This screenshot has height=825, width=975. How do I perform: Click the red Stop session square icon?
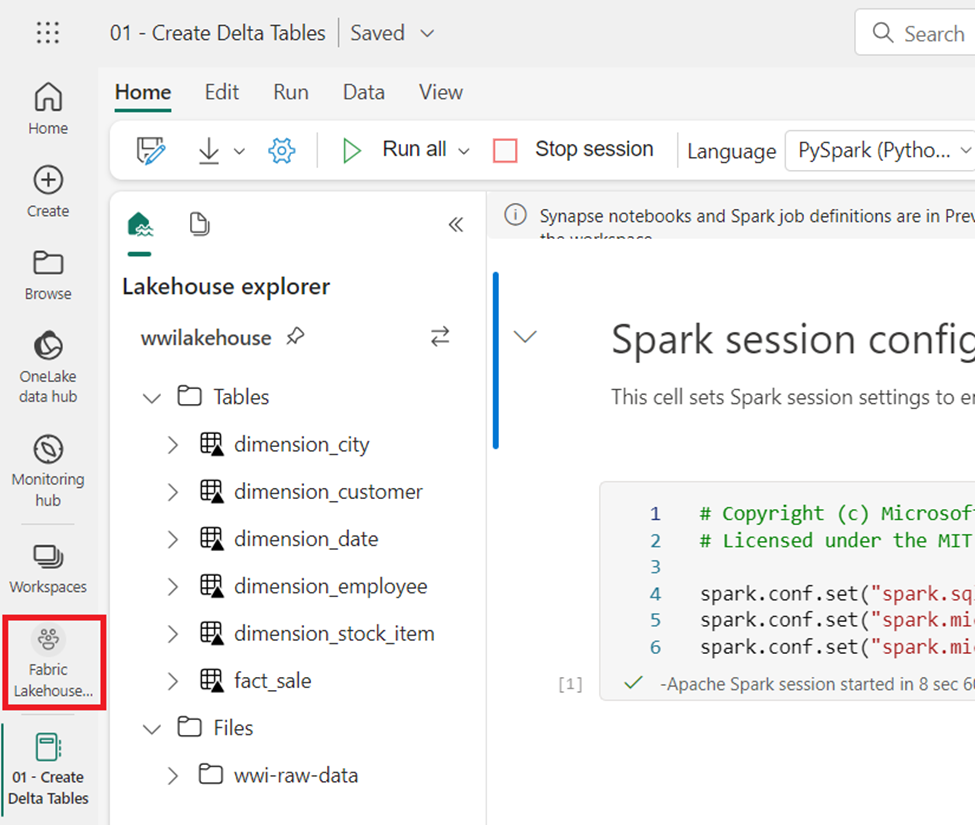pos(505,150)
